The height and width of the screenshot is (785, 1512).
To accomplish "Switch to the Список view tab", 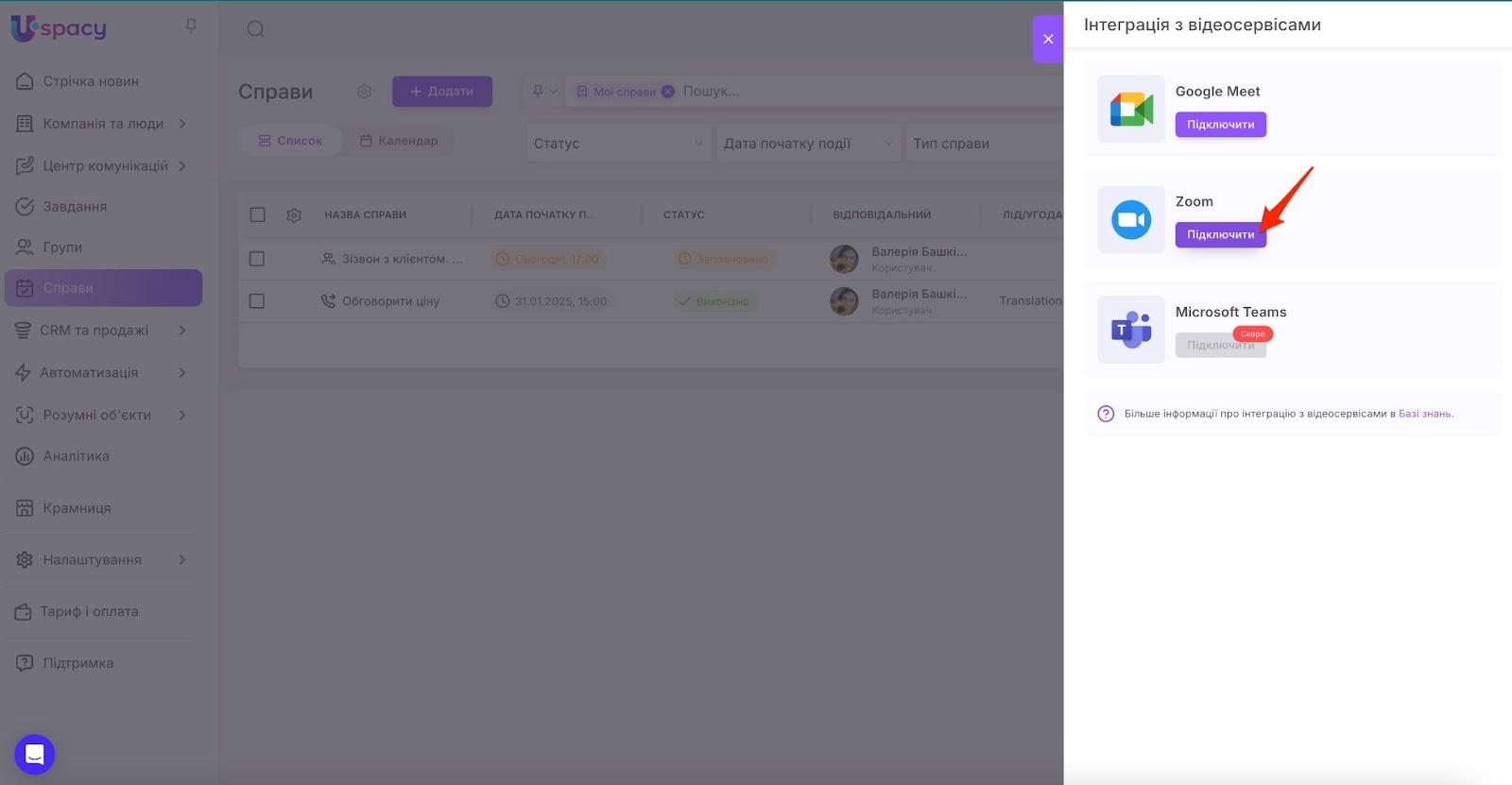I will pyautogui.click(x=290, y=141).
